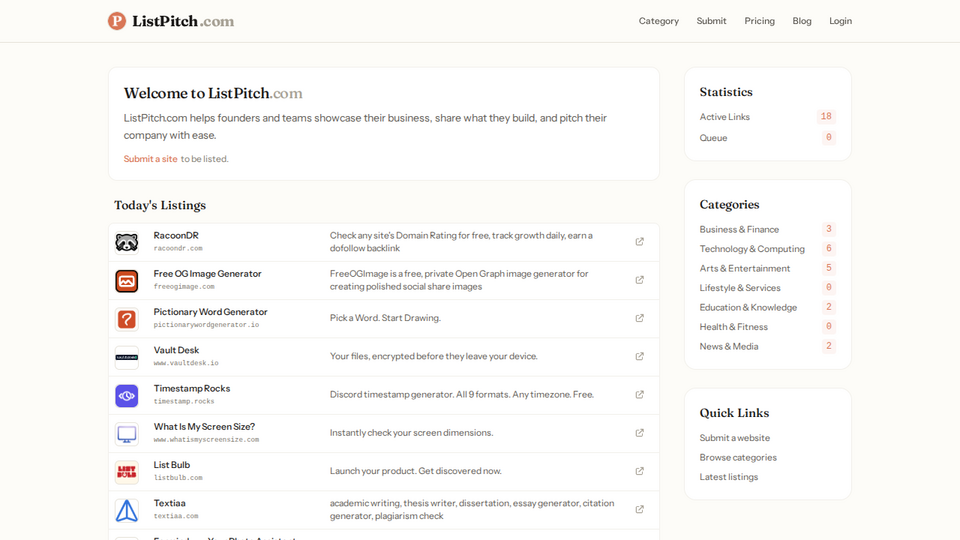This screenshot has height=540, width=960.
Task: Open external link icon for What Is My Screen Size
Action: click(639, 433)
